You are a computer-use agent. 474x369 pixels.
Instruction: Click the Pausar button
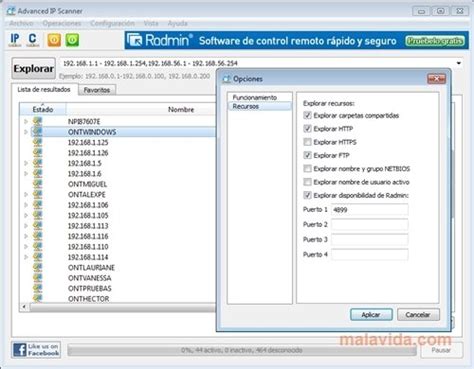pos(441,350)
